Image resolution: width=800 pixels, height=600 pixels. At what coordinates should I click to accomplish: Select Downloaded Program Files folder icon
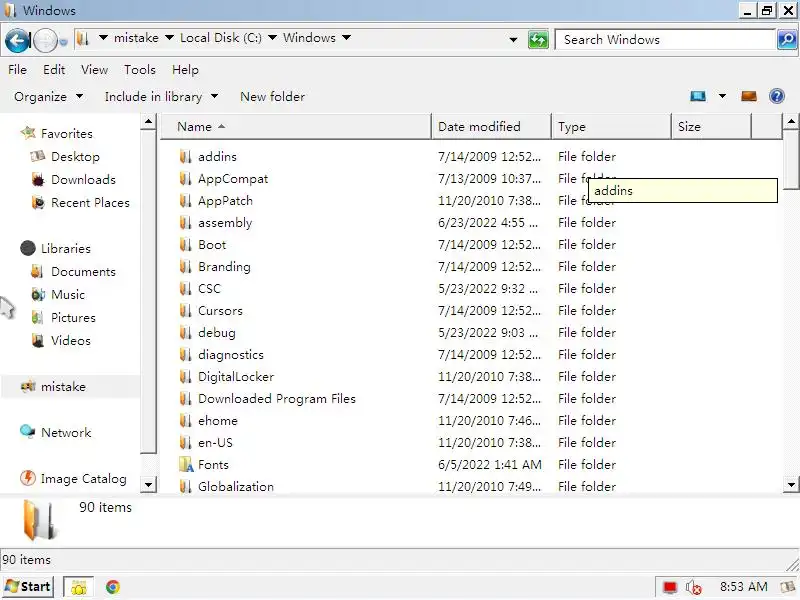tap(186, 398)
